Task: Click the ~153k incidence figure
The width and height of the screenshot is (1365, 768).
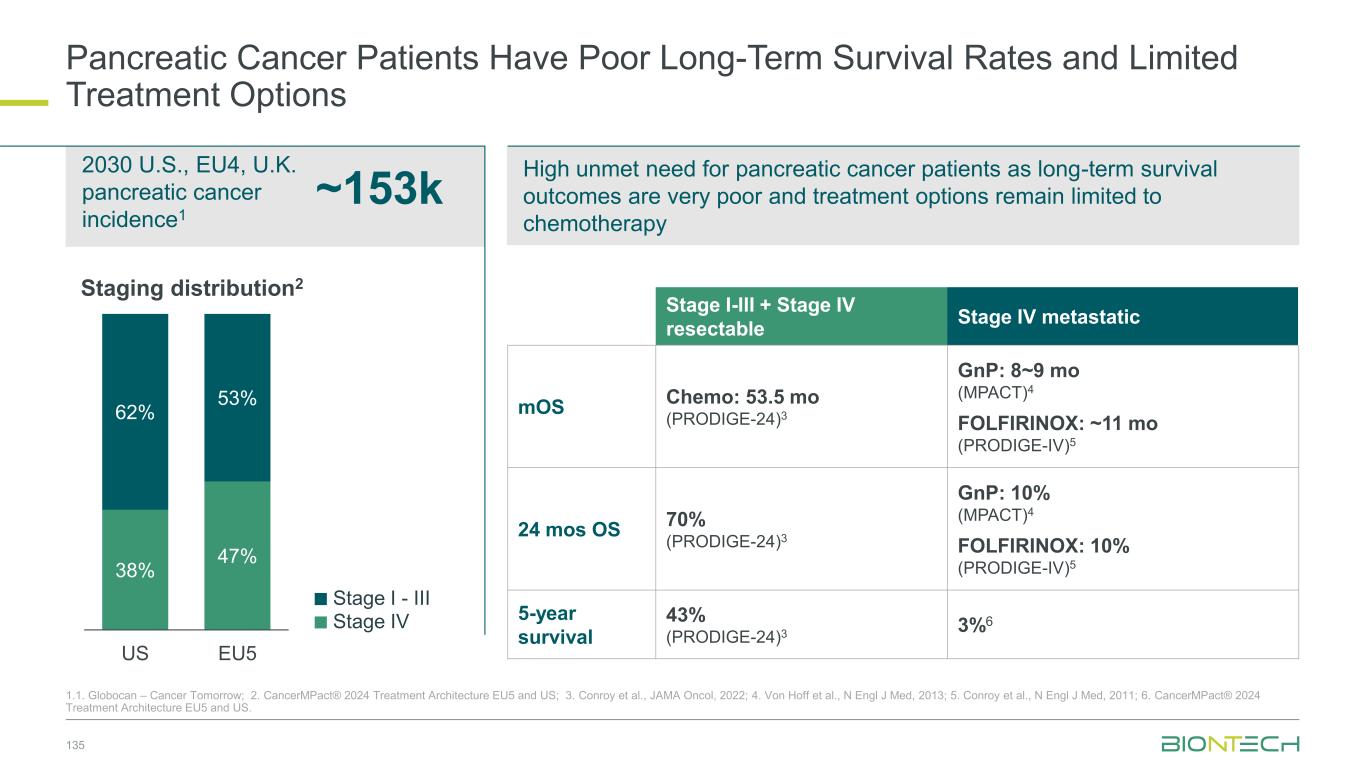Action: (x=379, y=191)
